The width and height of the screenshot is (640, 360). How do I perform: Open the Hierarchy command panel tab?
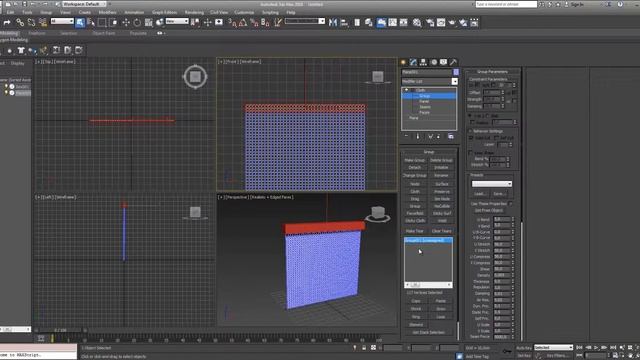point(423,62)
